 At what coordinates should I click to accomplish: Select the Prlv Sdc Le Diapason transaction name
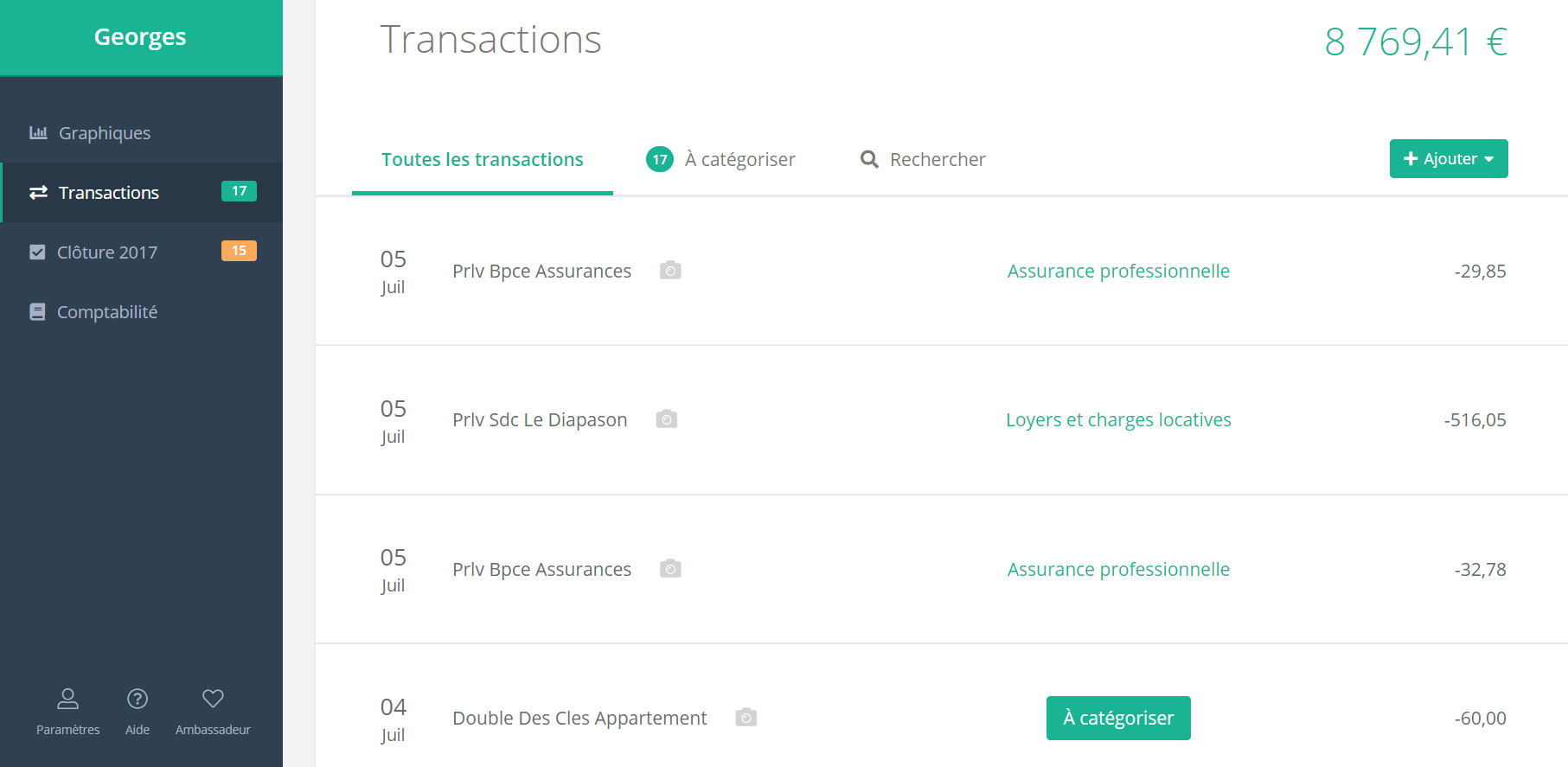click(x=540, y=419)
